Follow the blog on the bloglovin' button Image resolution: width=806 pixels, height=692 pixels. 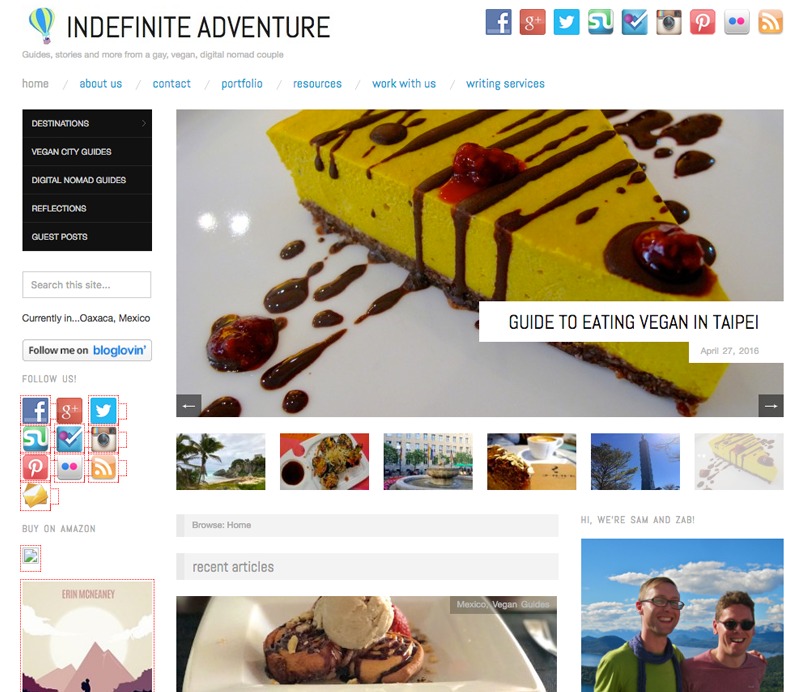point(87,350)
